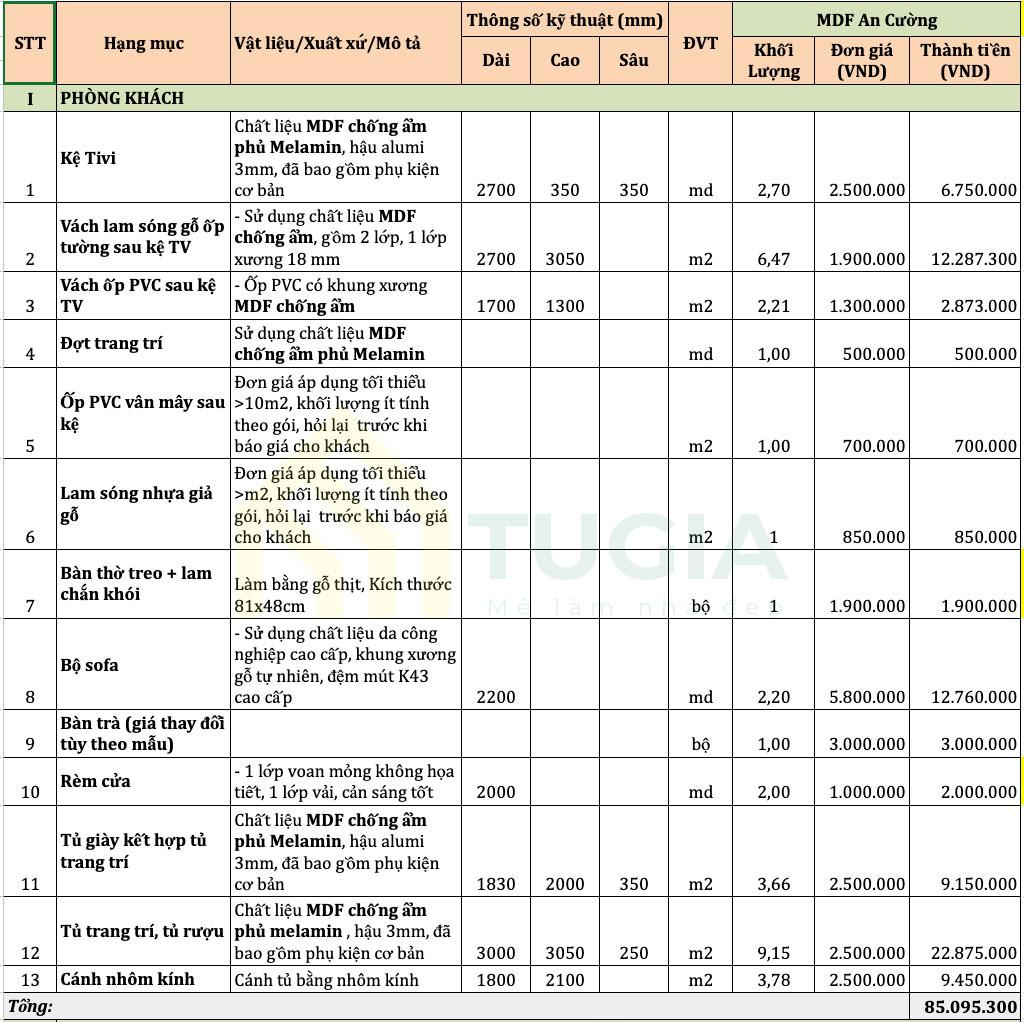The image size is (1024, 1022).
Task: Click the Rèm cửa item cell
Action: (x=143, y=781)
